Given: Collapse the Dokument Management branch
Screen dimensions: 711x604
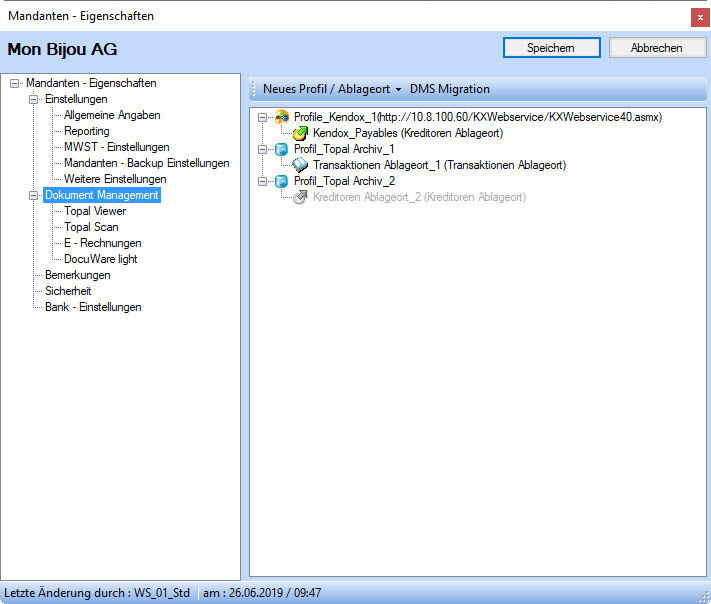Looking at the screenshot, I should pos(34,195).
